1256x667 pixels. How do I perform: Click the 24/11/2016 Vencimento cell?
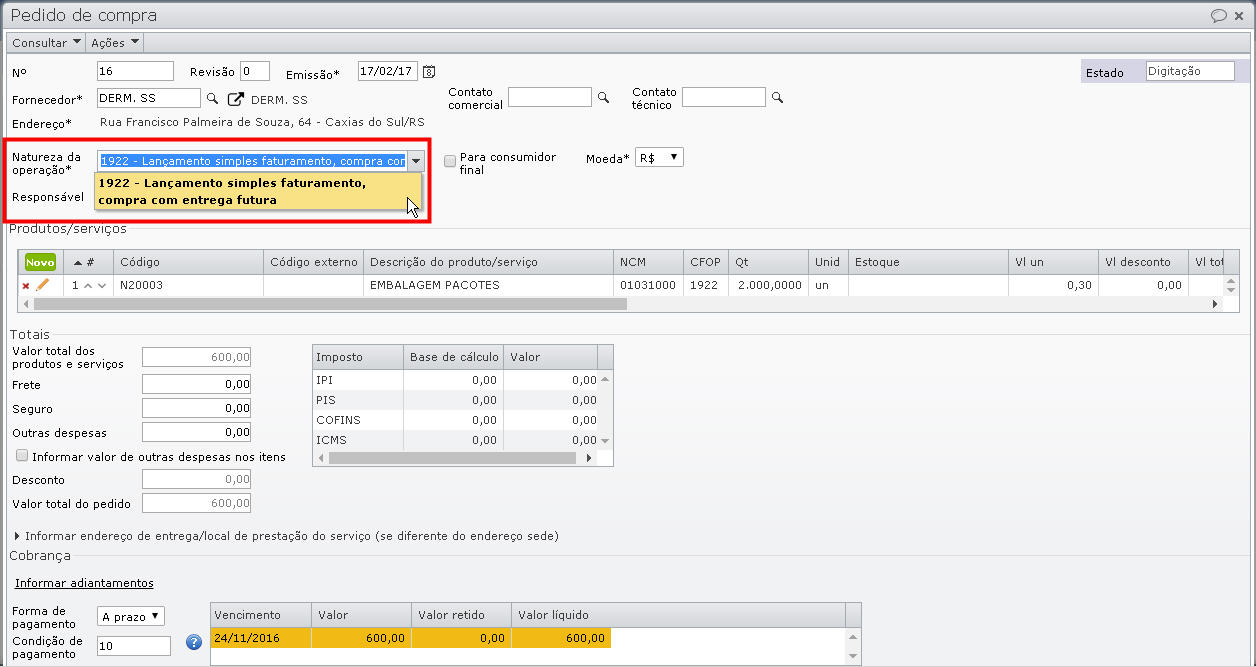[261, 638]
